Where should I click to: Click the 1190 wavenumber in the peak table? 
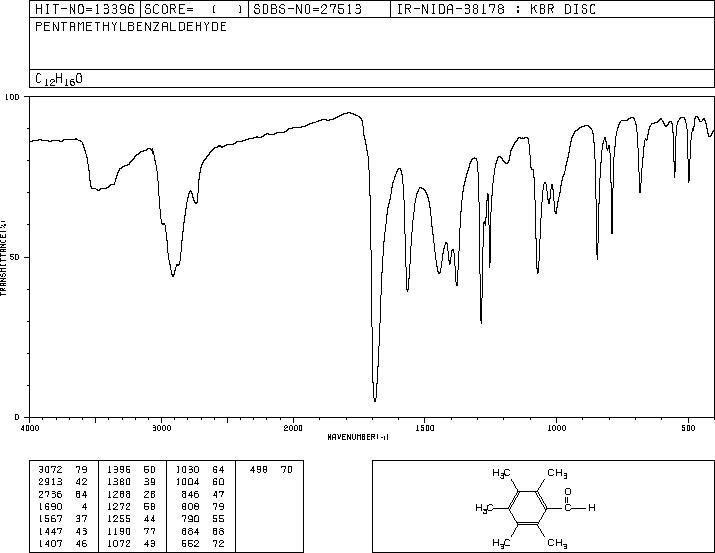[x=119, y=532]
